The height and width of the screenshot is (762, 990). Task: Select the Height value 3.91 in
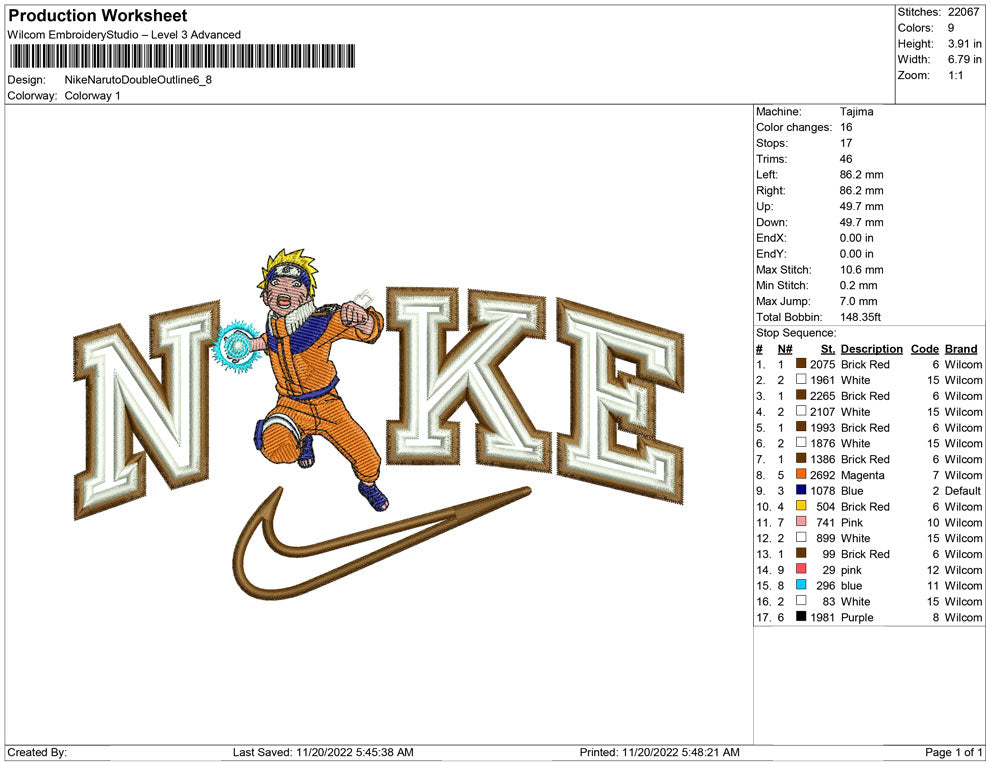pos(965,44)
